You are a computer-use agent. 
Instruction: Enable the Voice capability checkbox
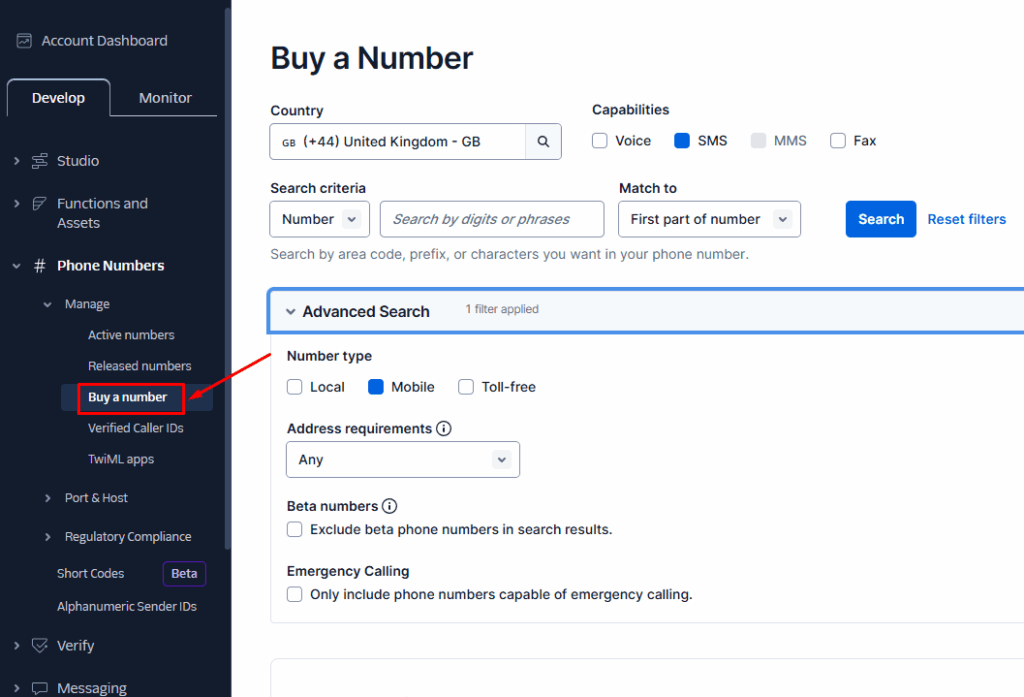600,141
